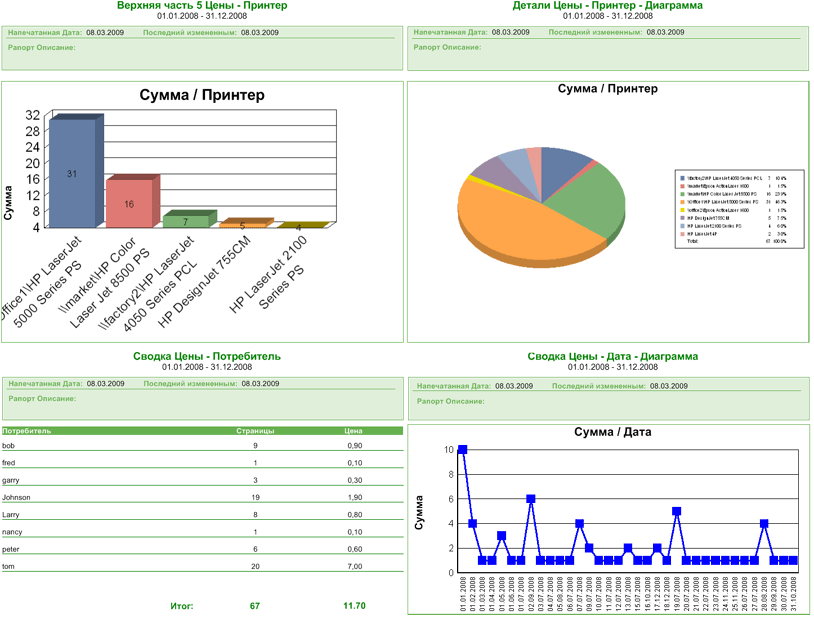814x620 pixels.
Task: Click the "HP DesignJet 755CM" bar chart axis label
Action: tap(205, 282)
